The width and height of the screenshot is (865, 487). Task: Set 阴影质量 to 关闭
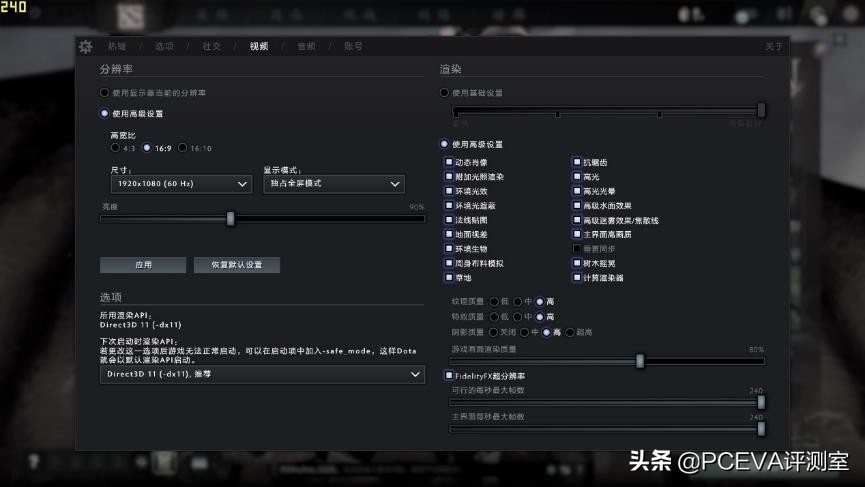coord(493,332)
